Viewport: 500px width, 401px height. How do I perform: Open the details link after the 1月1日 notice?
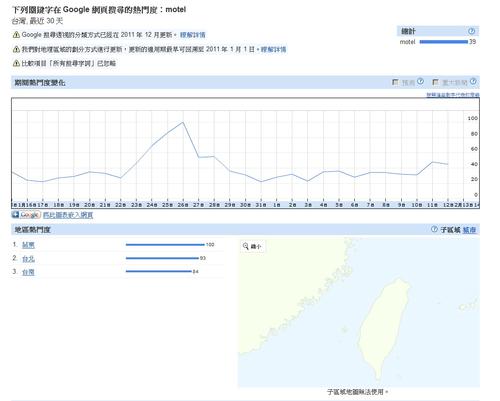tap(273, 49)
